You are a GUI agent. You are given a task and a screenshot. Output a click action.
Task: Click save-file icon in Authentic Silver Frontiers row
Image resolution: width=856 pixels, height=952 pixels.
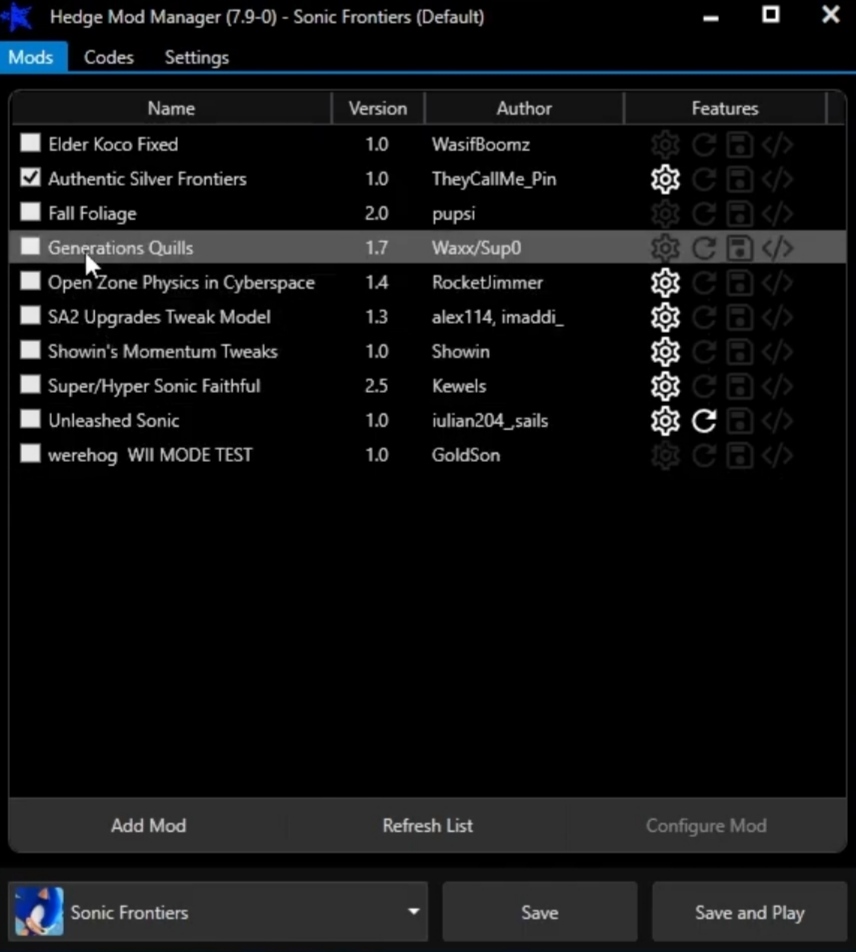click(x=740, y=179)
